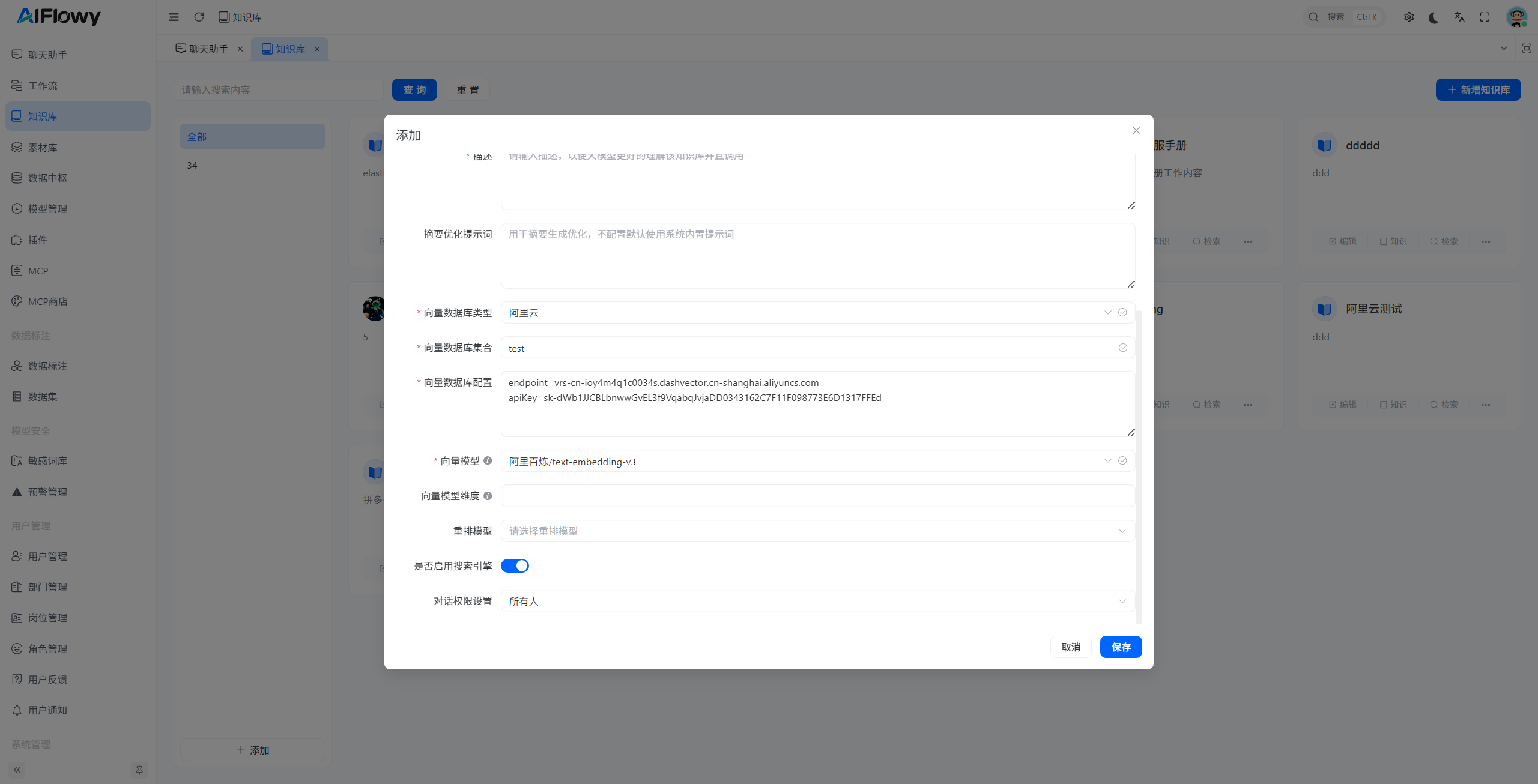Toggle 是否启用搜索引擎 switch off

click(515, 566)
